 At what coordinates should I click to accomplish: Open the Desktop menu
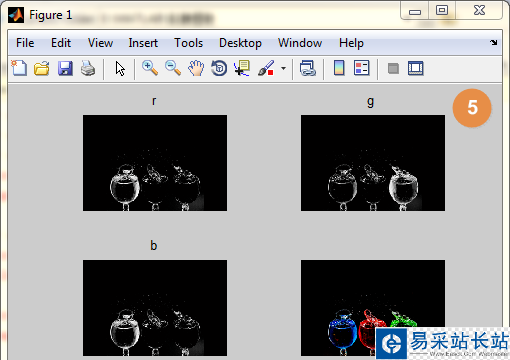(x=240, y=43)
